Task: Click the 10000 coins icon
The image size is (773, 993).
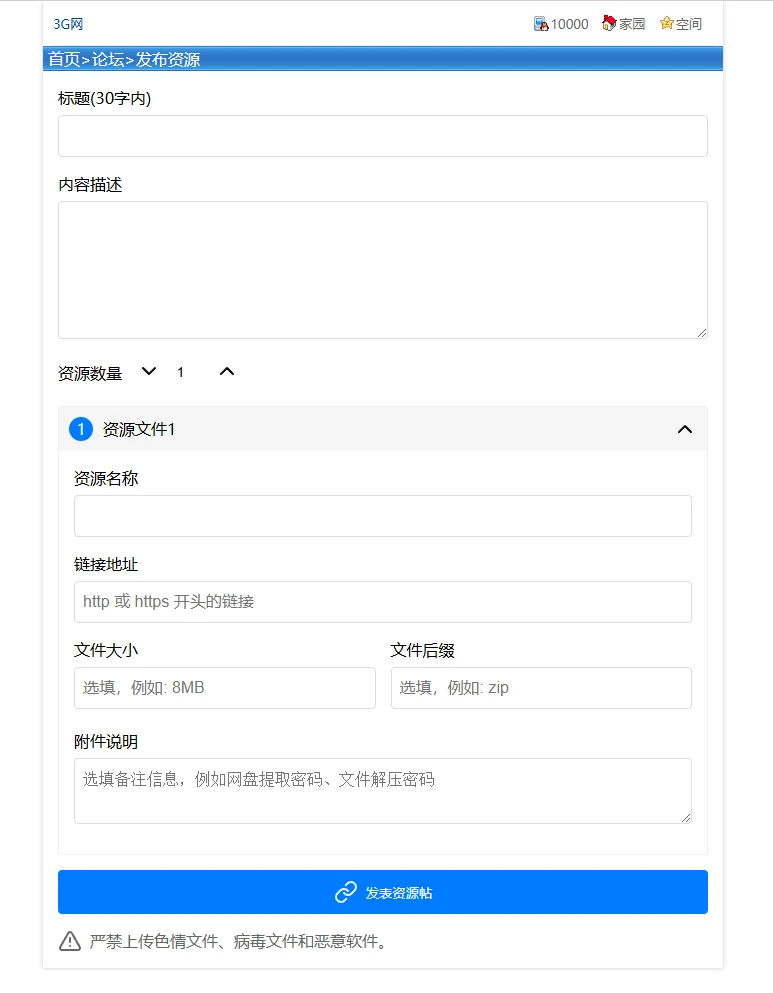Action: [x=541, y=24]
